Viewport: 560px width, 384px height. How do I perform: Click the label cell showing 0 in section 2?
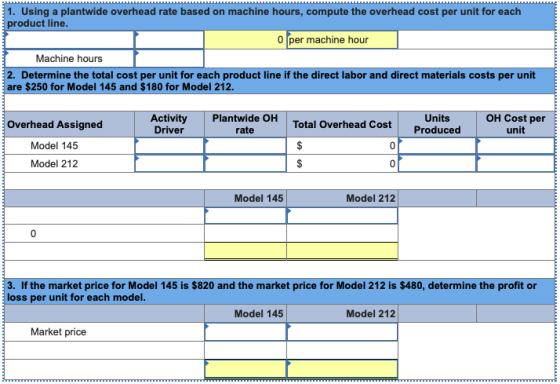pyautogui.click(x=104, y=234)
